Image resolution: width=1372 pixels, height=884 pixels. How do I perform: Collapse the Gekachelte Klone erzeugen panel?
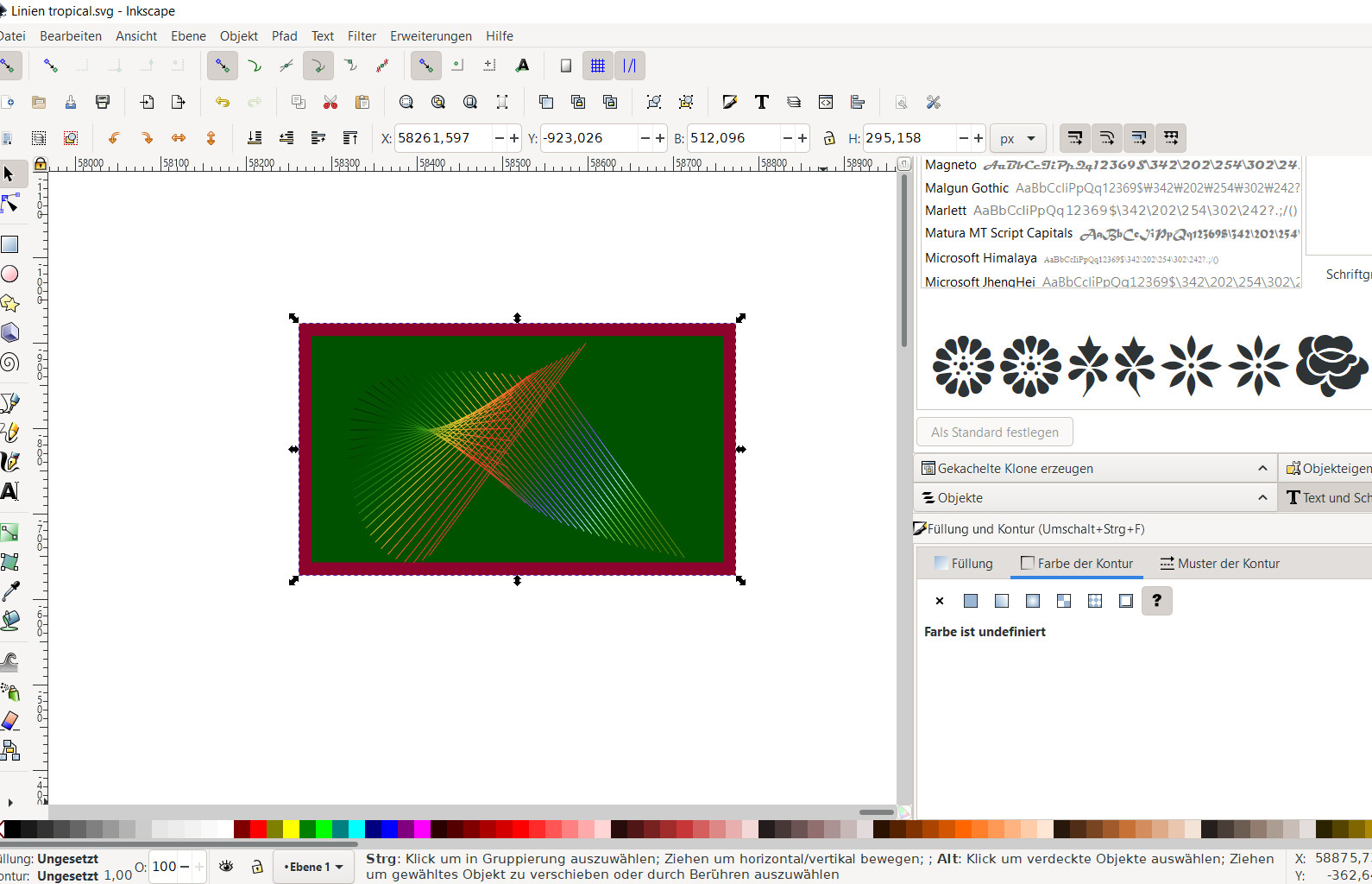click(x=1262, y=469)
